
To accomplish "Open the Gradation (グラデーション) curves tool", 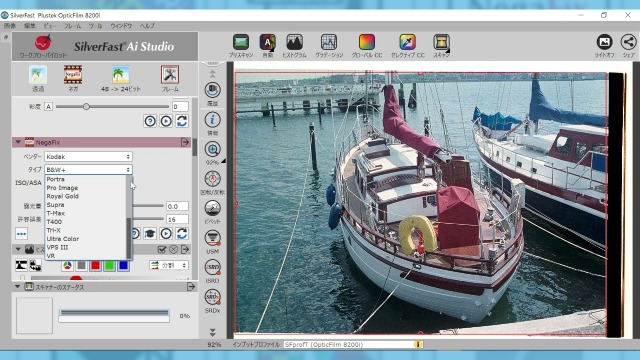I will click(329, 42).
